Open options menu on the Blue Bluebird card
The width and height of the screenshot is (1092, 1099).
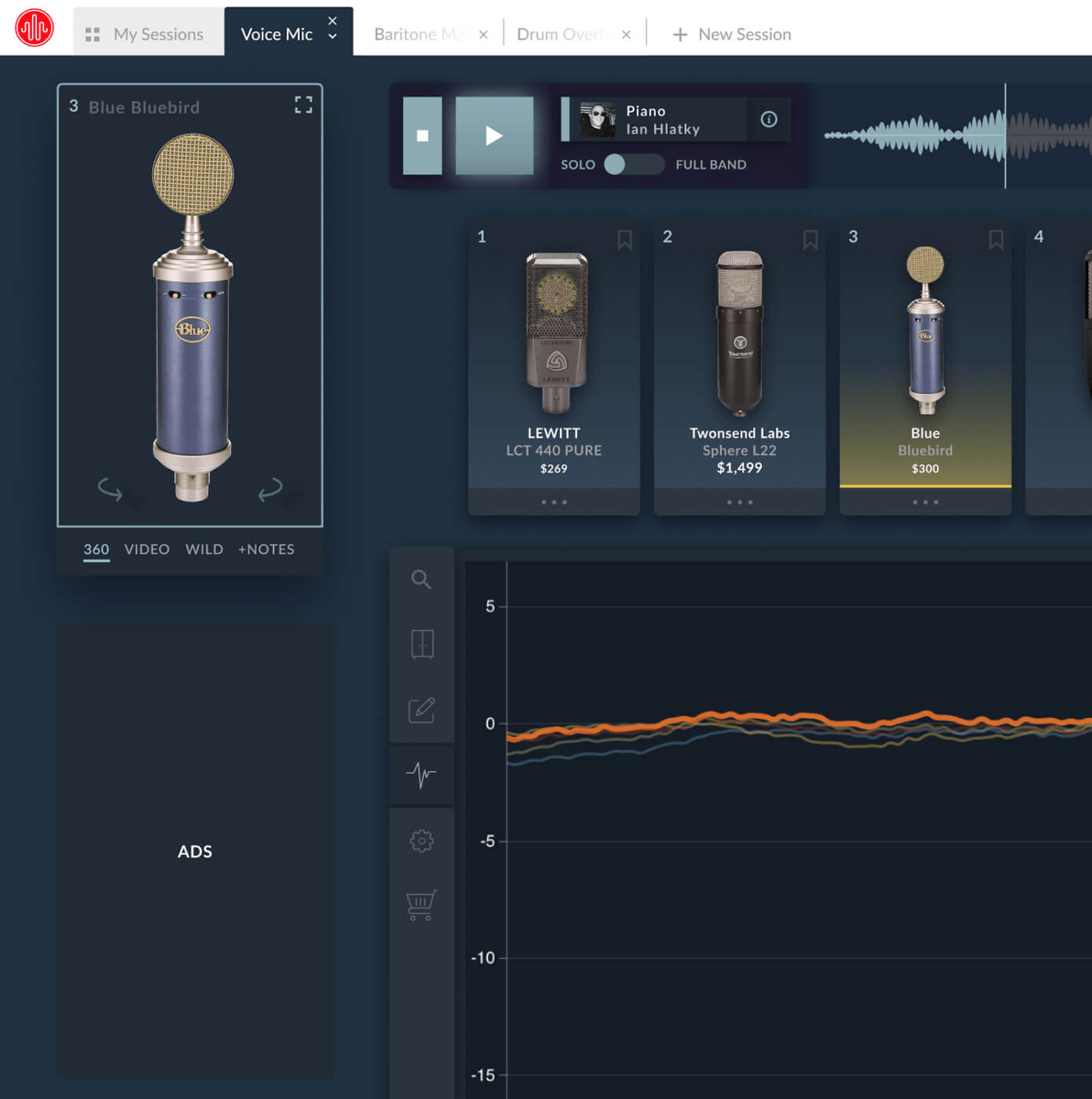click(x=924, y=502)
